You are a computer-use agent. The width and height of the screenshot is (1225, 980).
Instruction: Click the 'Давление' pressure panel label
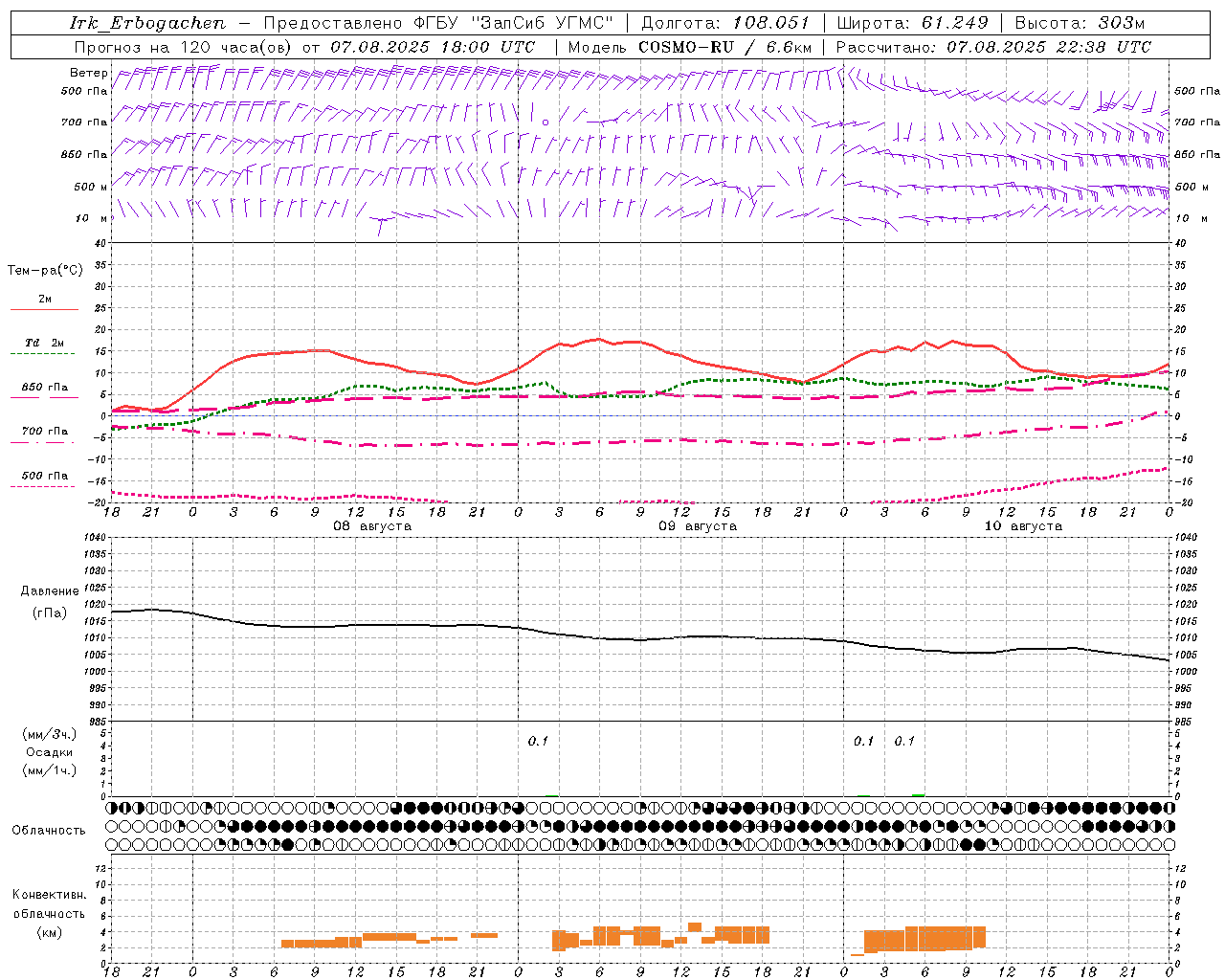[50, 590]
